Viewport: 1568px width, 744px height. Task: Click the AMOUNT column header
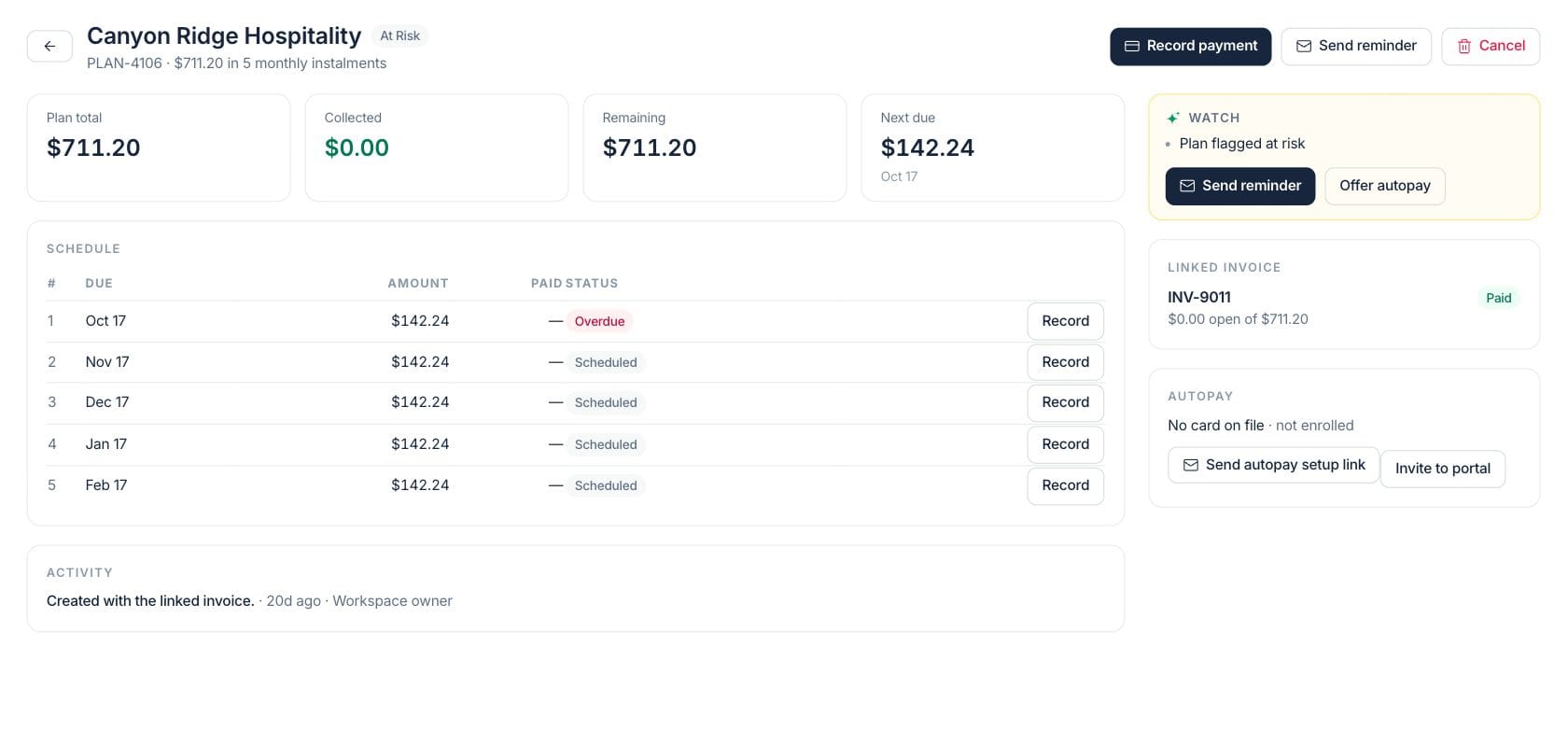(418, 283)
